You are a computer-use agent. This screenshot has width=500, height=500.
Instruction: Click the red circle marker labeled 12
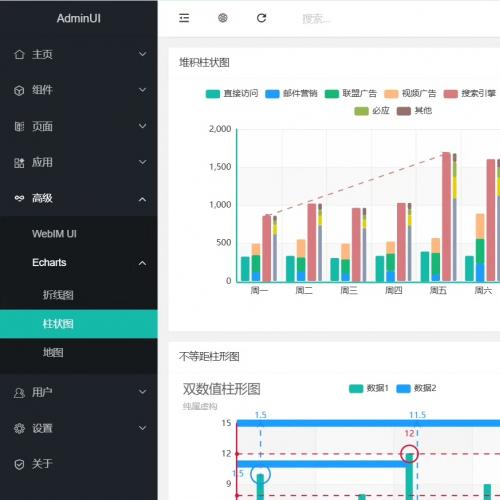pos(409,454)
